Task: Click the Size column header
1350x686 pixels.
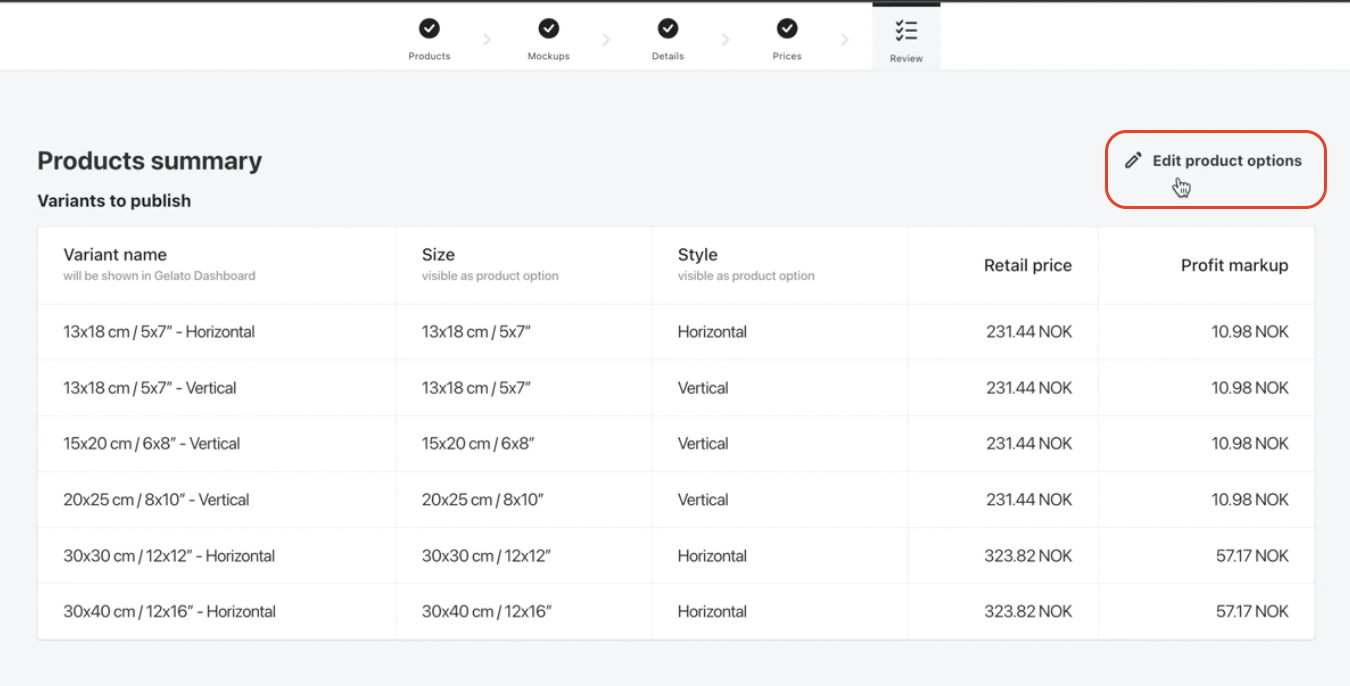Action: click(438, 254)
